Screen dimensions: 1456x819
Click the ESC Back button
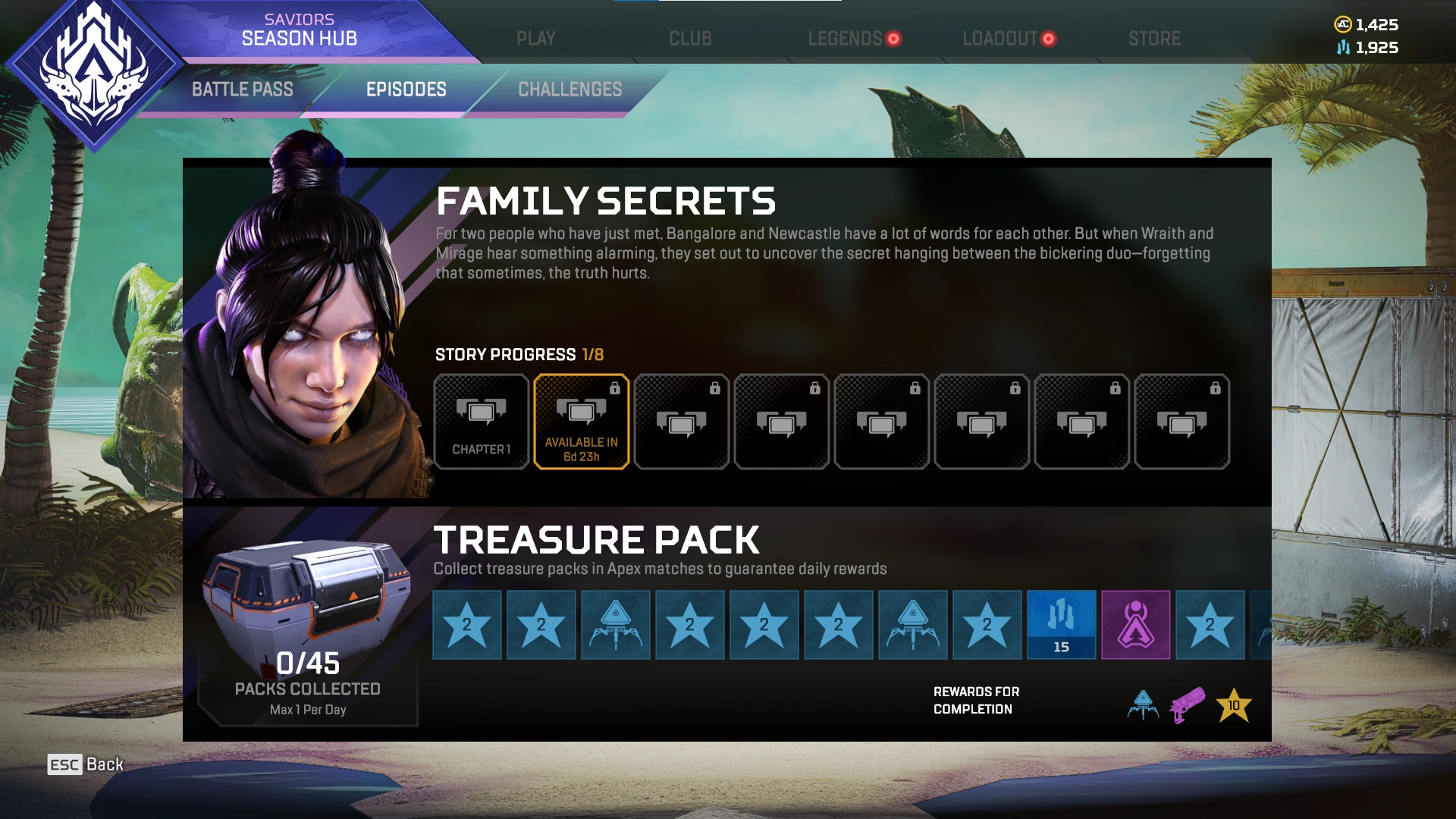[x=85, y=764]
